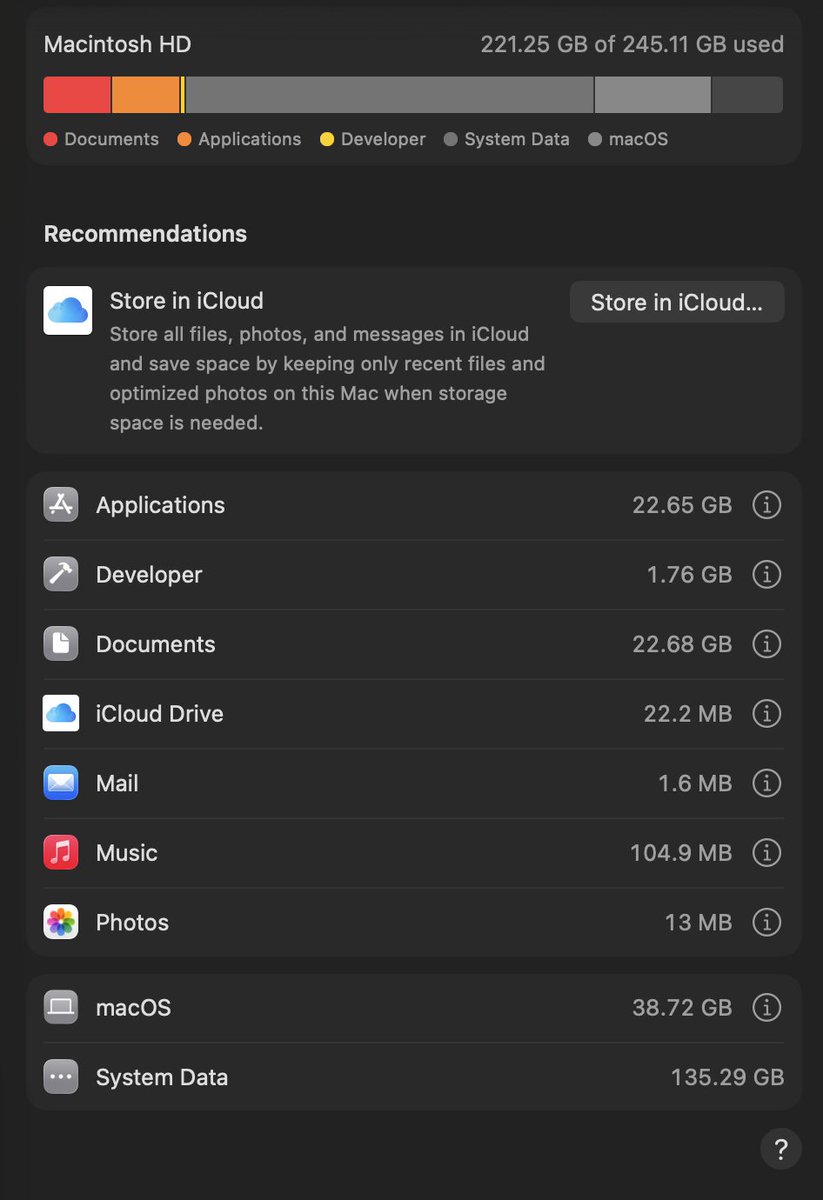Open help with the question mark button

tap(781, 1148)
